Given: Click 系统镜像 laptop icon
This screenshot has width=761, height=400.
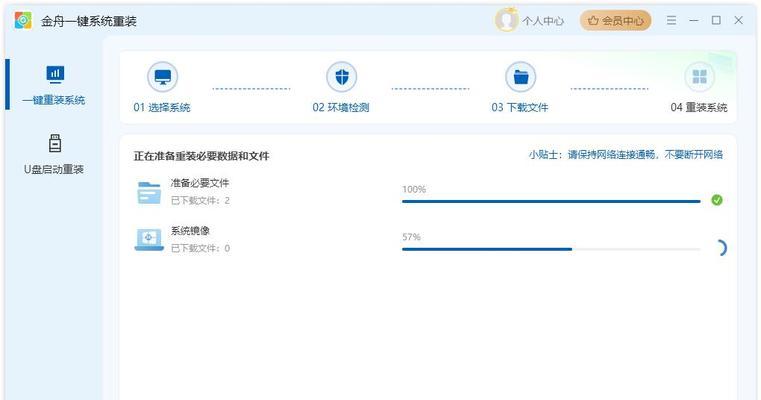Looking at the screenshot, I should click(149, 240).
